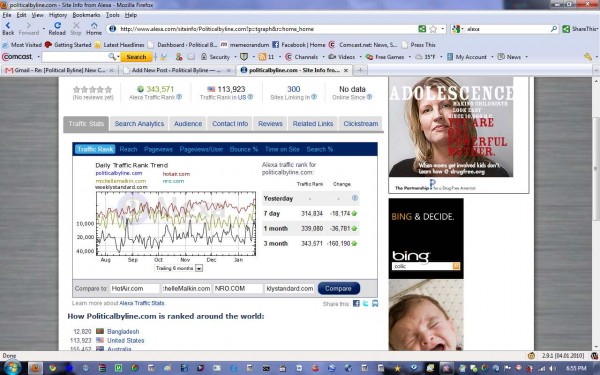The image size is (600, 375).
Task: Open the Bangladesh country link
Action: [x=123, y=331]
